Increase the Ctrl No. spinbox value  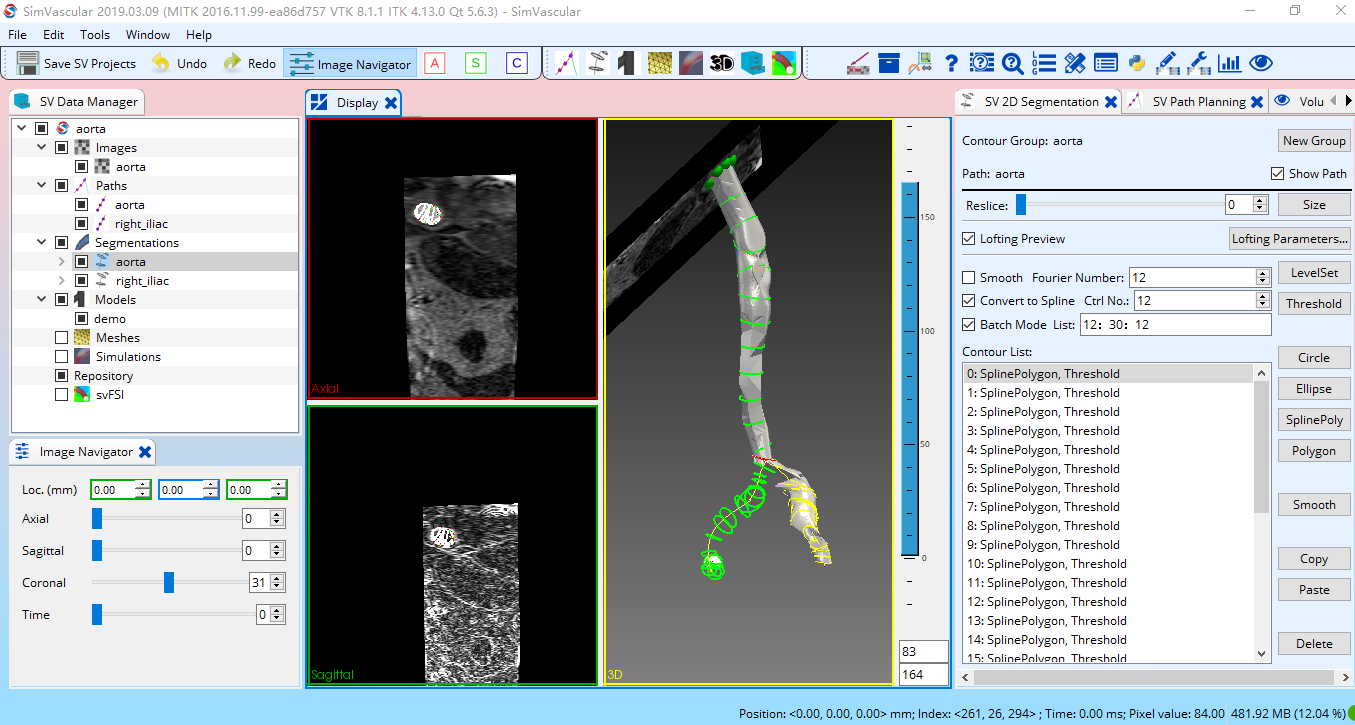pos(1261,296)
